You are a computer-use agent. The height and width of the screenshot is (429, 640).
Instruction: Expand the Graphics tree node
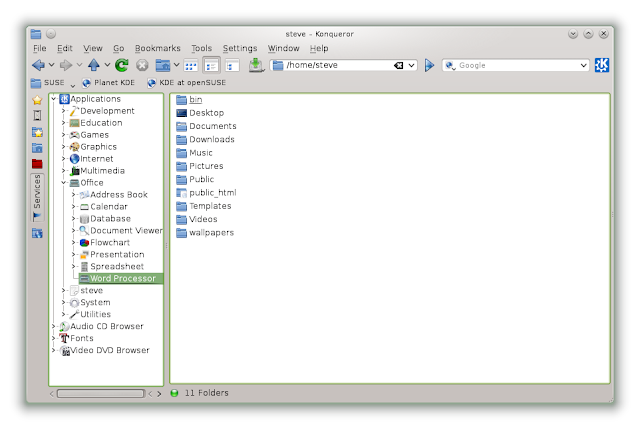64,147
